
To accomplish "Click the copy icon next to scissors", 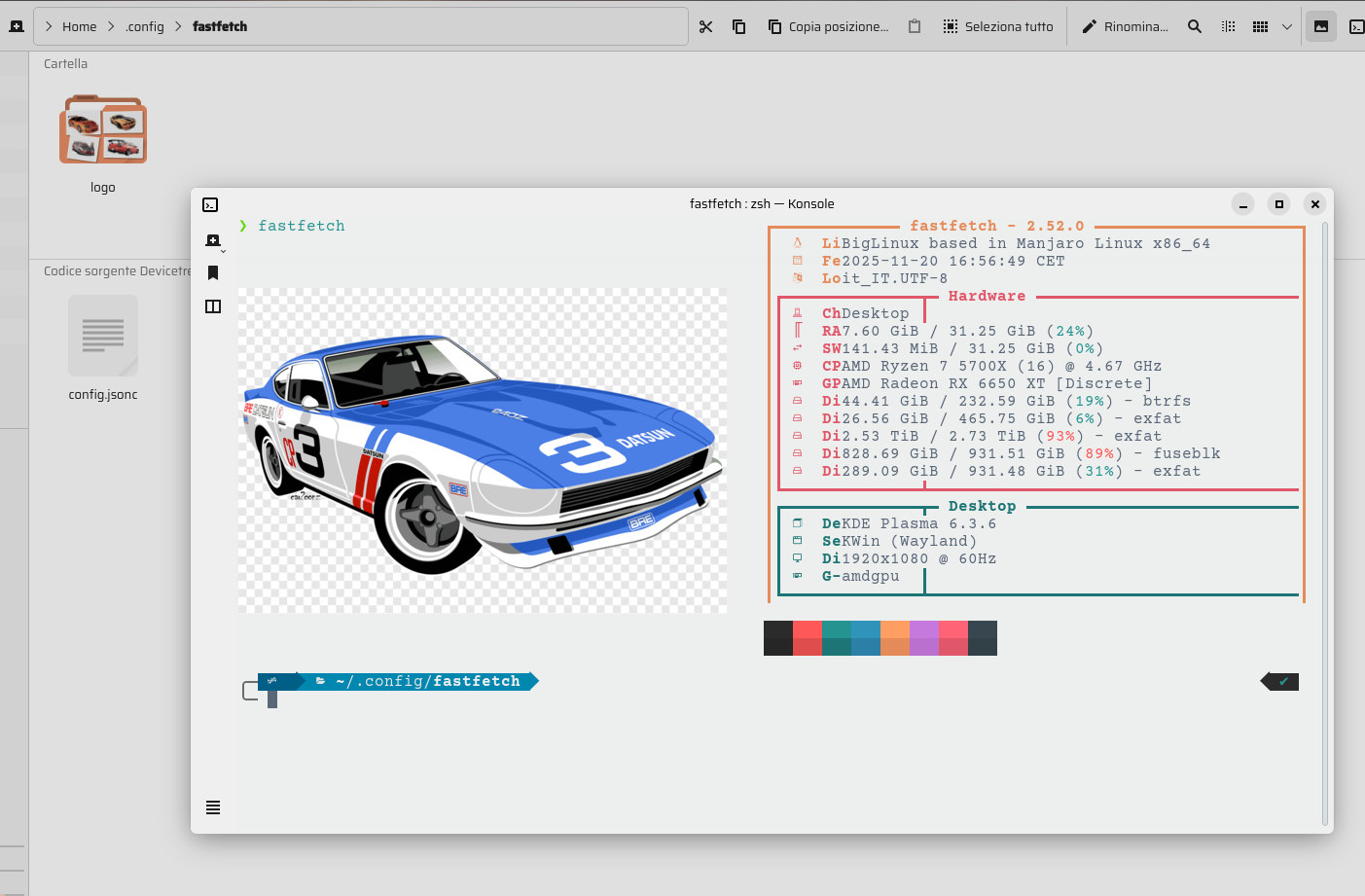I will 739,27.
